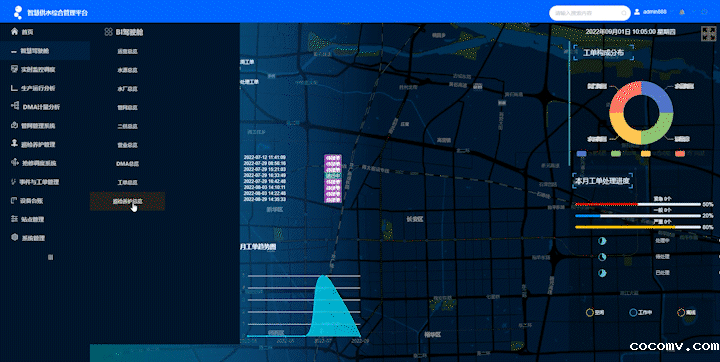
Task: Select the 工单总览 submenu item
Action: click(x=128, y=182)
